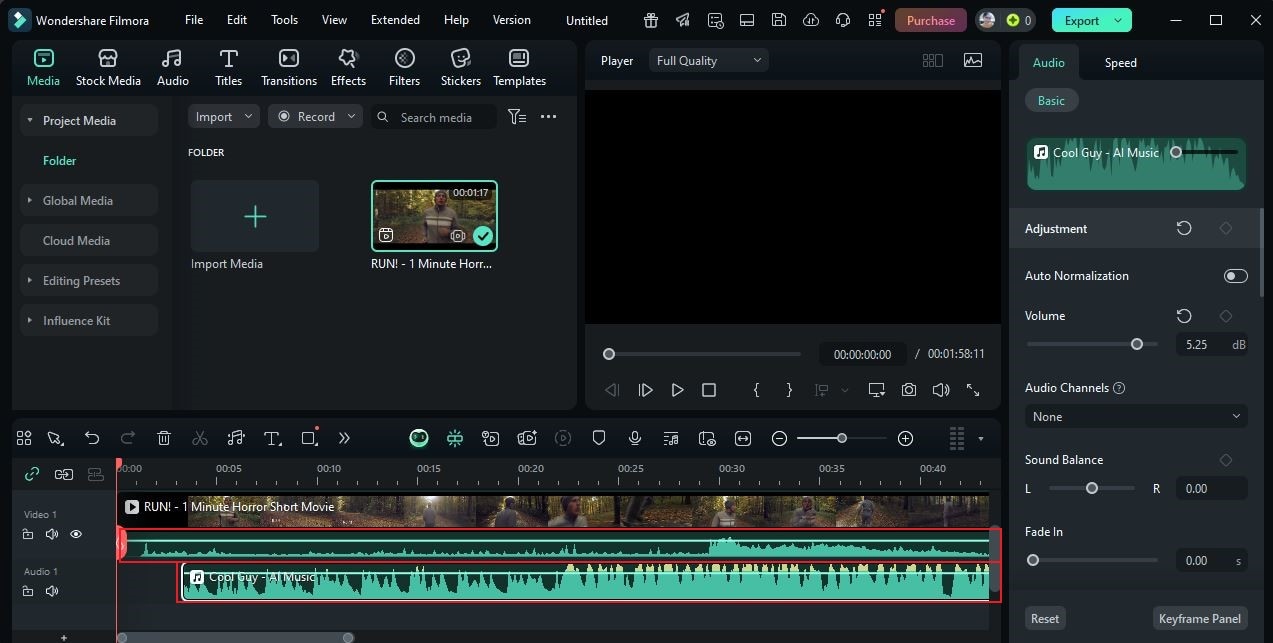
Task: Mute the Audio 1 track
Action: [52, 591]
